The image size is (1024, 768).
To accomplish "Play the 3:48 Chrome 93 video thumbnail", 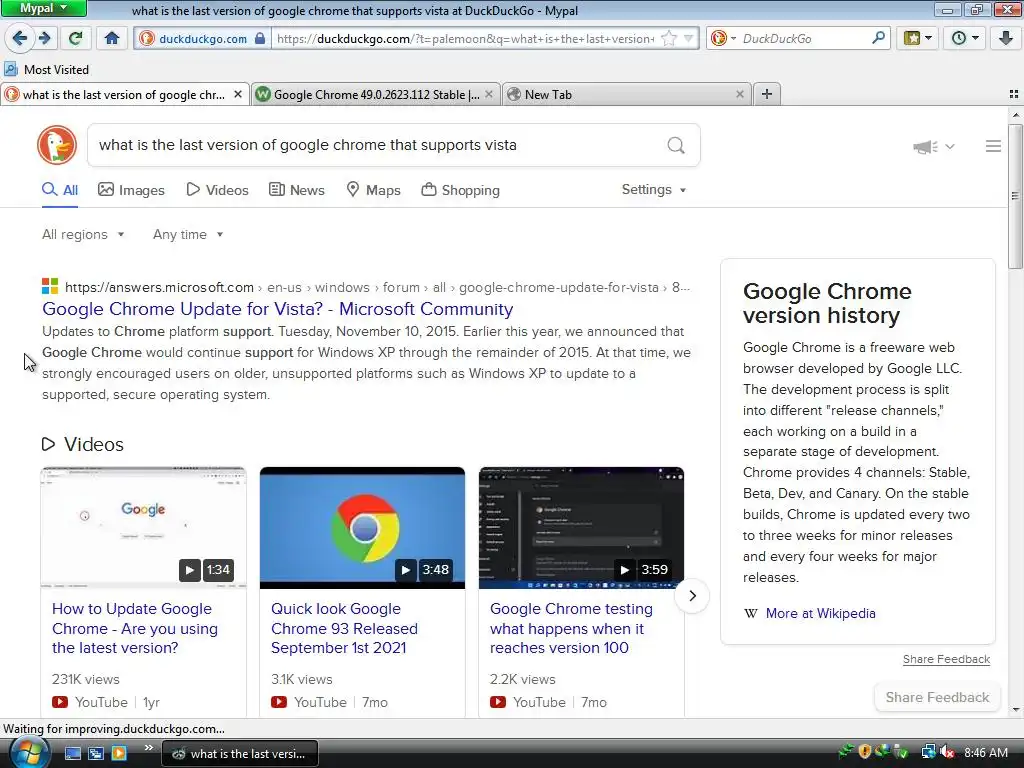I will tap(362, 528).
